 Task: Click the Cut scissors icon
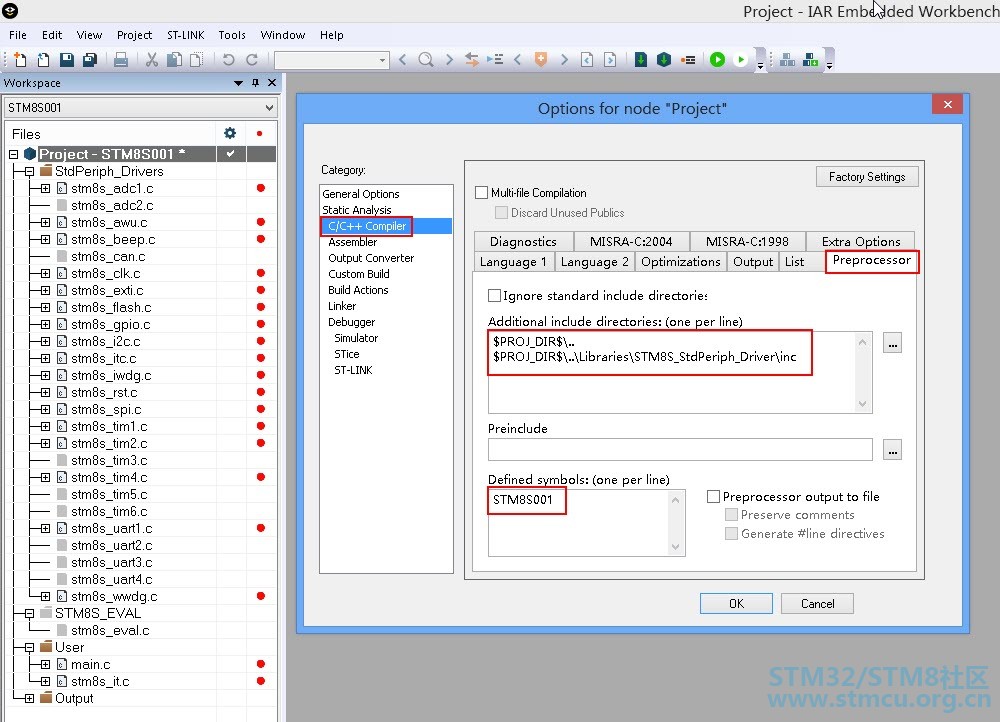click(152, 60)
